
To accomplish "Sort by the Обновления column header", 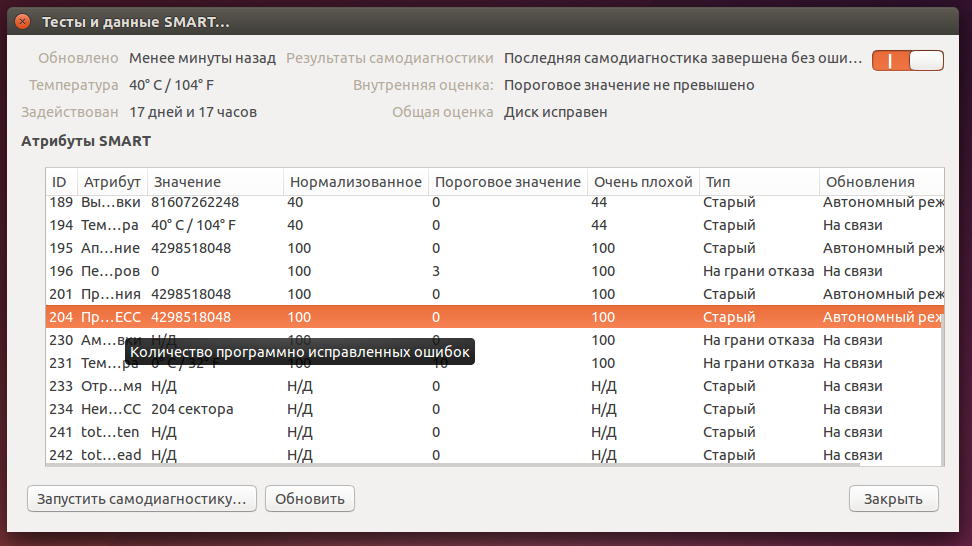I will 868,182.
